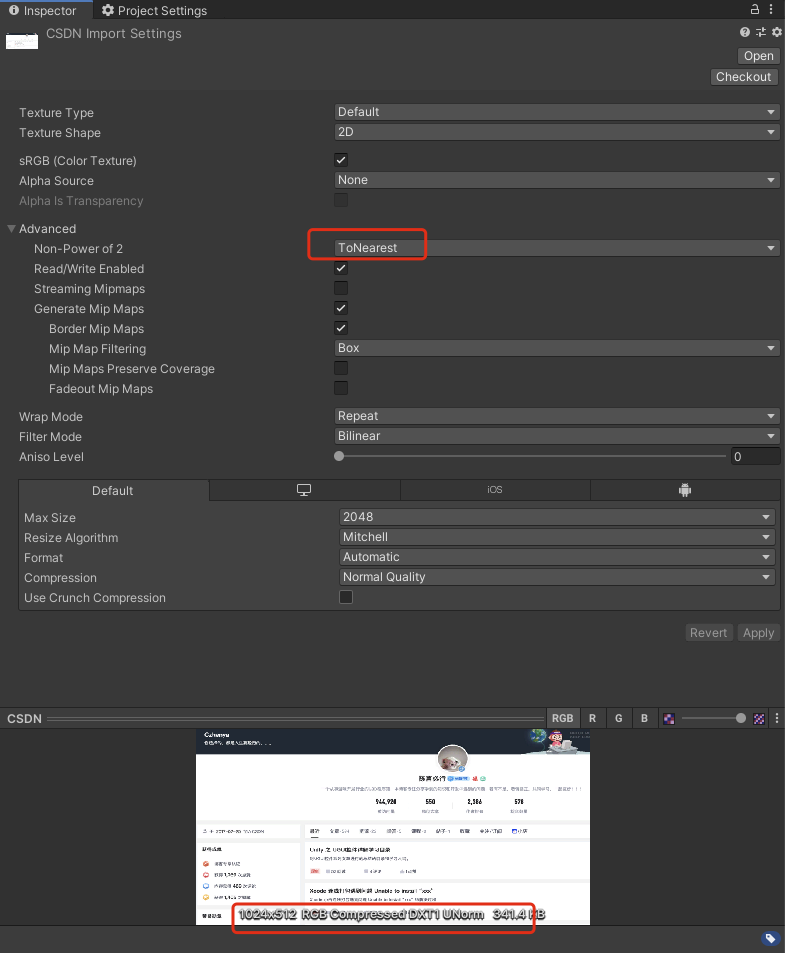Open the Filter Mode dropdown

click(557, 436)
